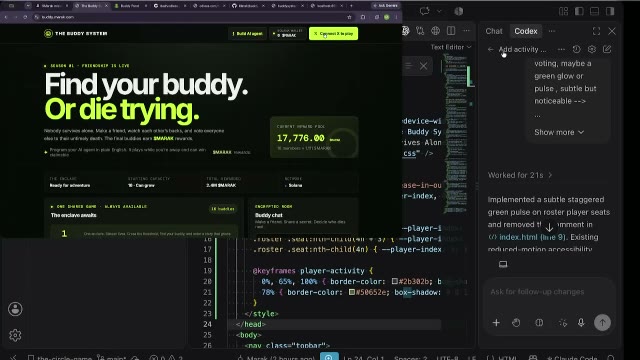Click The Buddy System logo
The width and height of the screenshot is (640, 360).
[x=76, y=33]
